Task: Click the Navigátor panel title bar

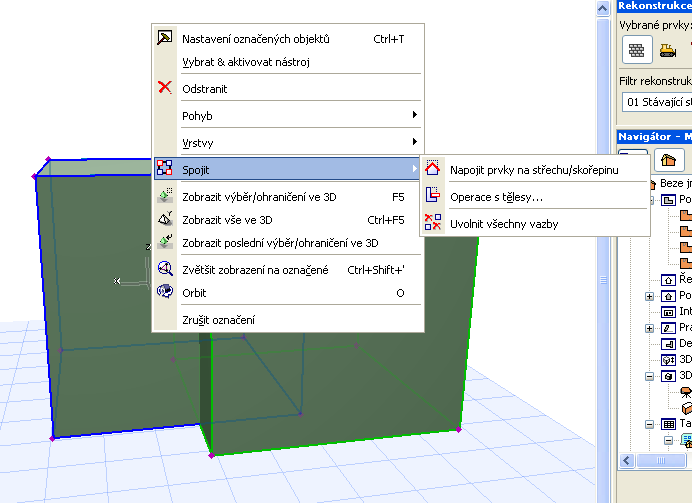Action: pos(654,137)
